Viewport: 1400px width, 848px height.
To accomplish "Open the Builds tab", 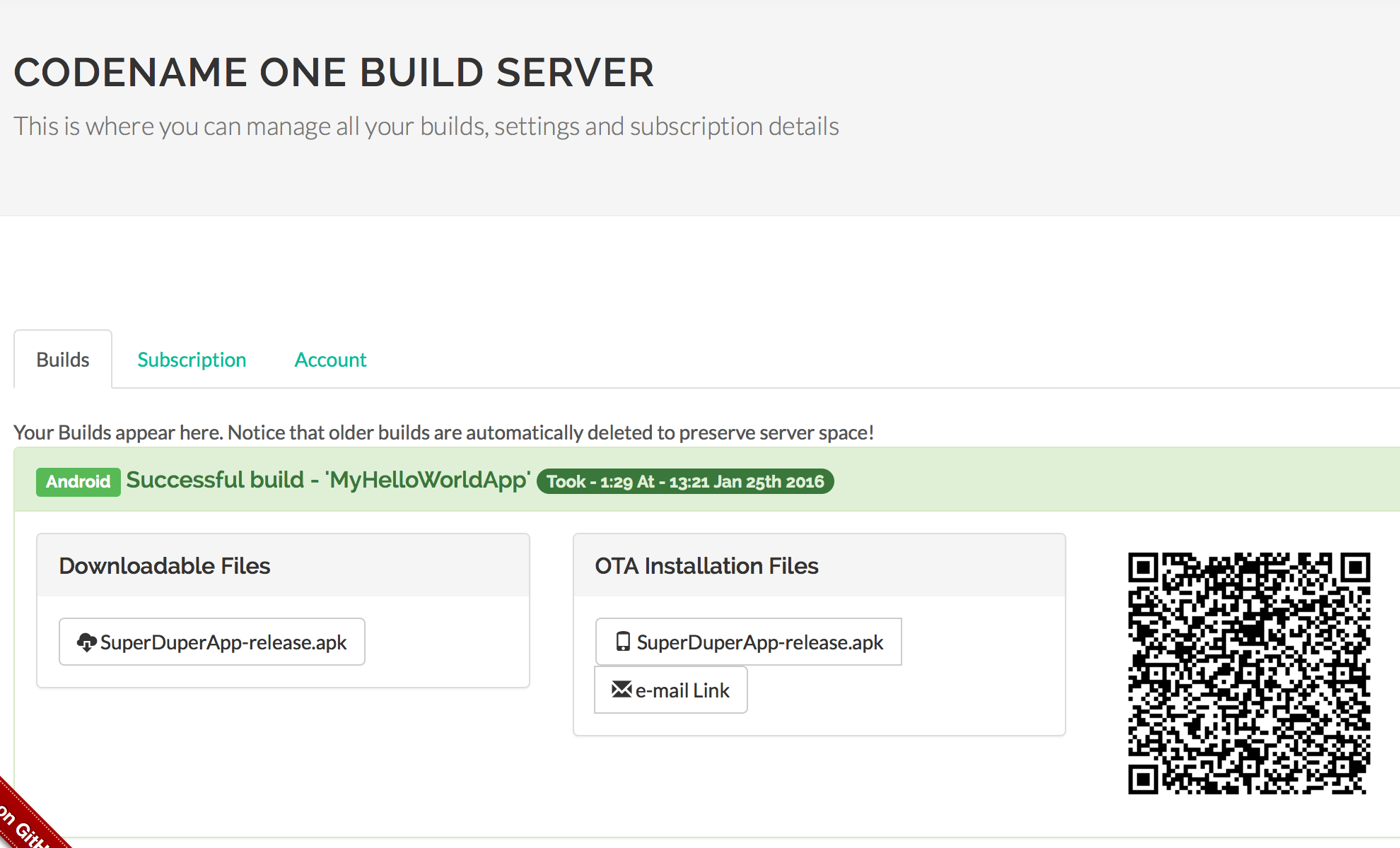I will (x=63, y=359).
